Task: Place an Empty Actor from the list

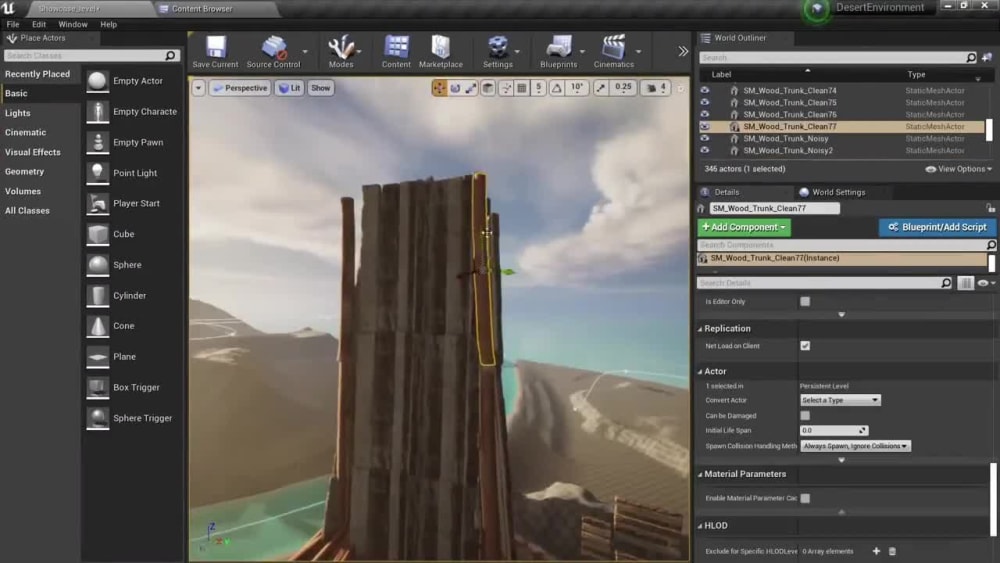Action: [x=138, y=81]
